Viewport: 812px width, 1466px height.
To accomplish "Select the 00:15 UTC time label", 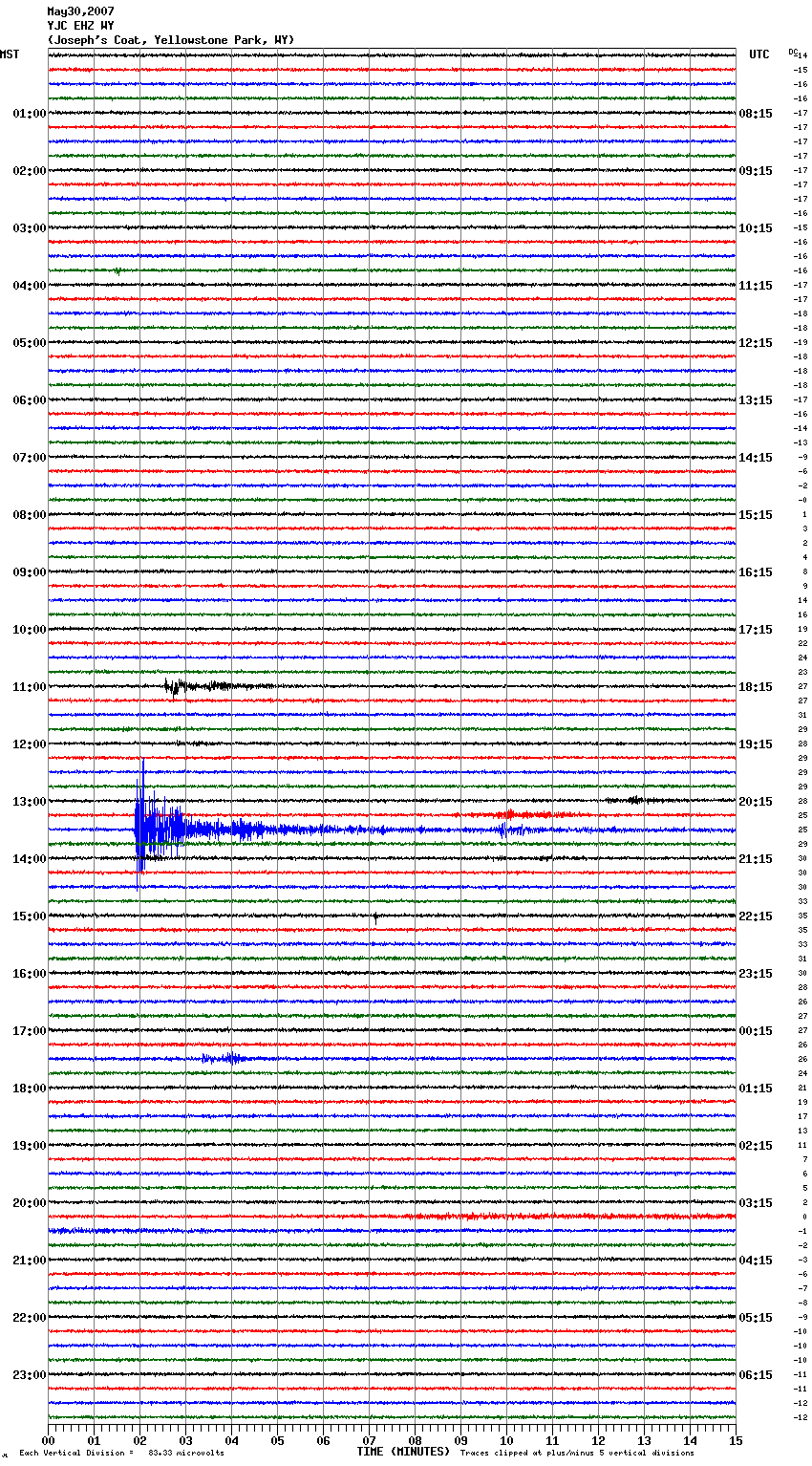I will pyautogui.click(x=756, y=1031).
